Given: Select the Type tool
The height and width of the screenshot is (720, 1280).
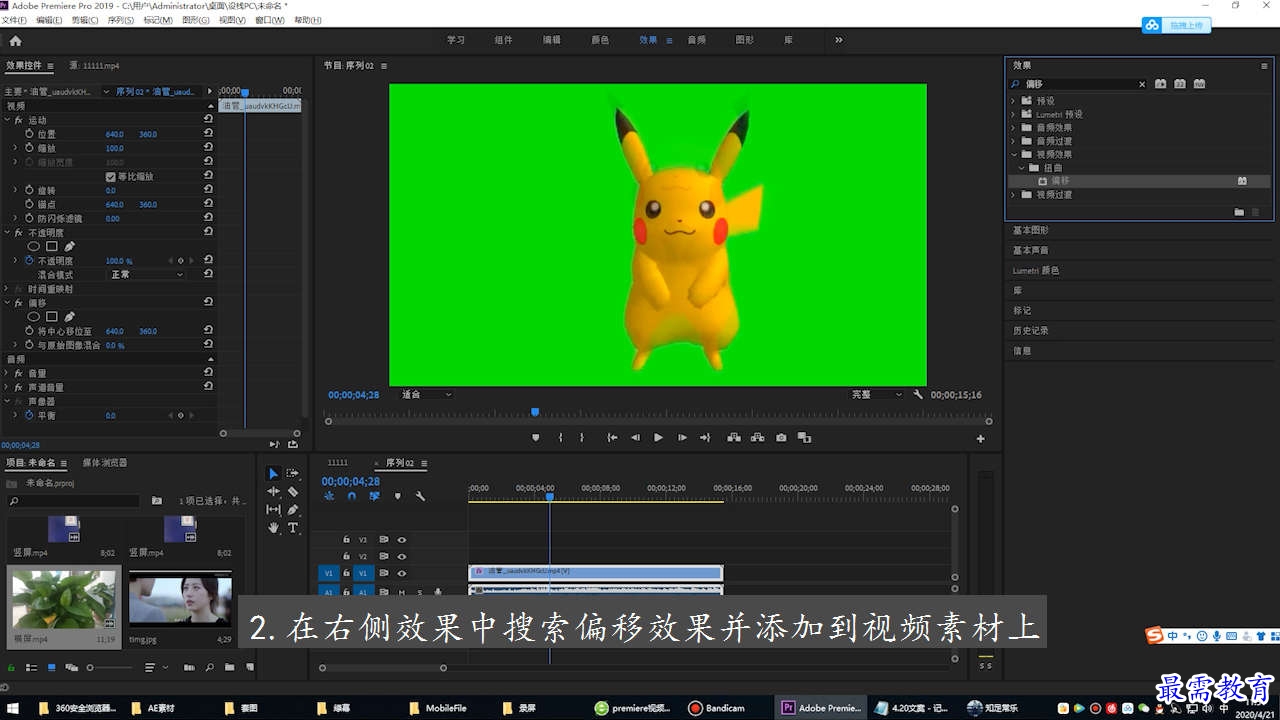Looking at the screenshot, I should coord(293,527).
